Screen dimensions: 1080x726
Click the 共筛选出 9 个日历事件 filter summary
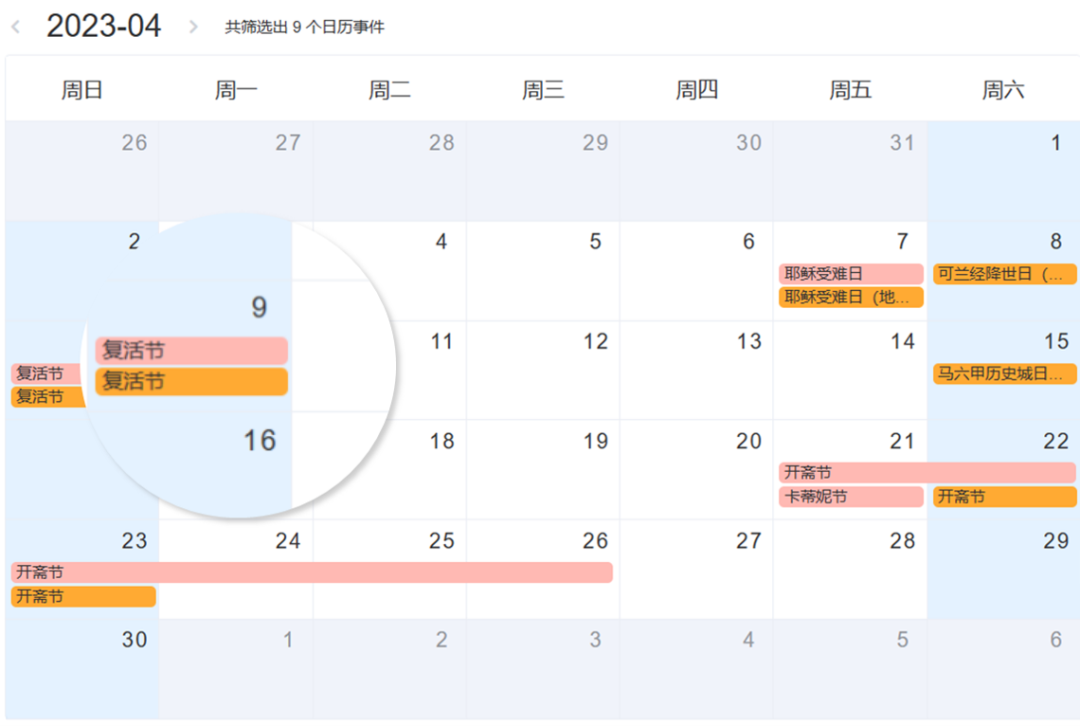[304, 27]
